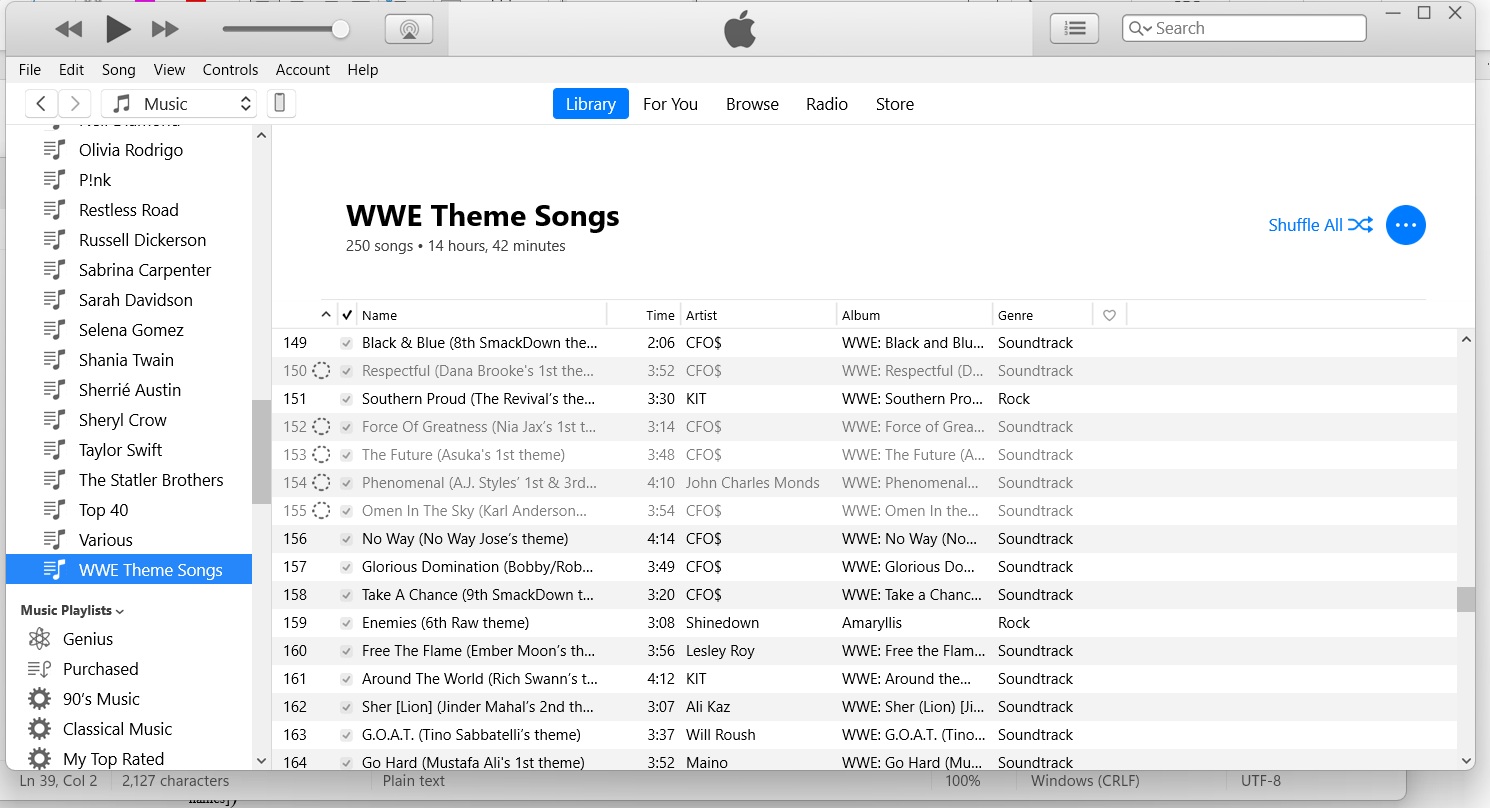Click the device (iPhone) icon
The width and height of the screenshot is (1490, 808).
(281, 104)
